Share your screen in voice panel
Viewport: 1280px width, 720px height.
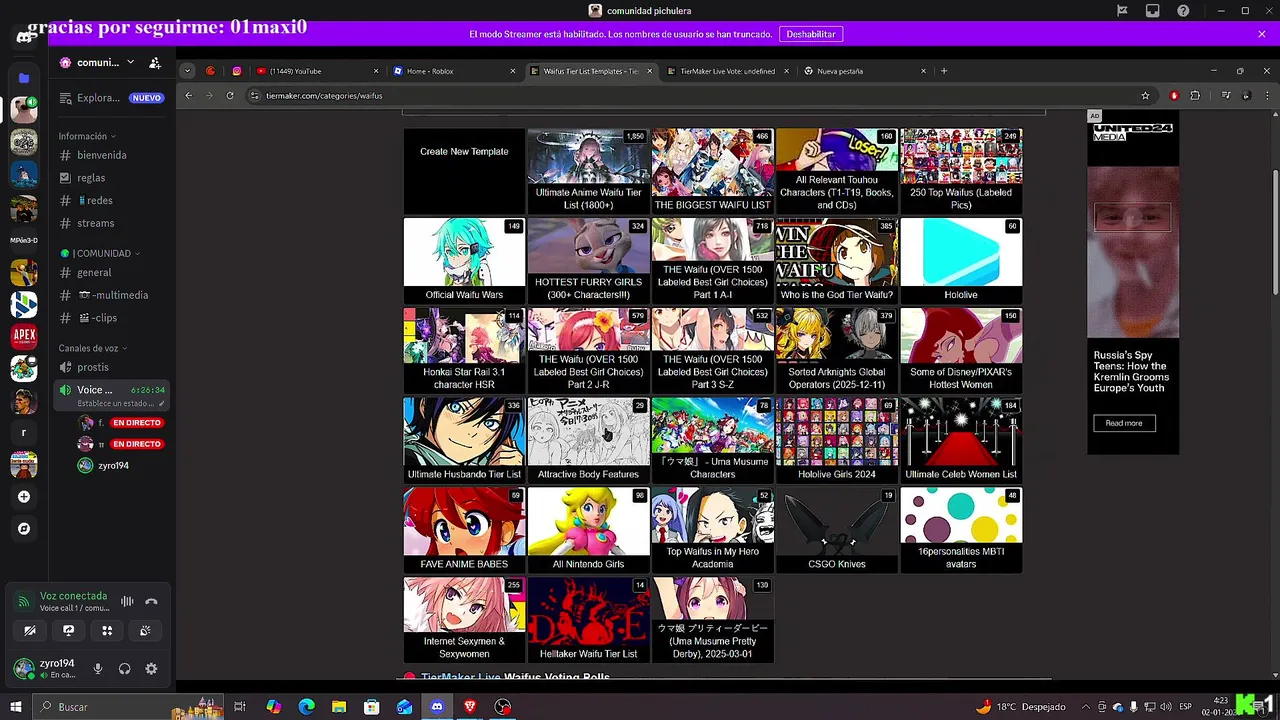[68, 631]
